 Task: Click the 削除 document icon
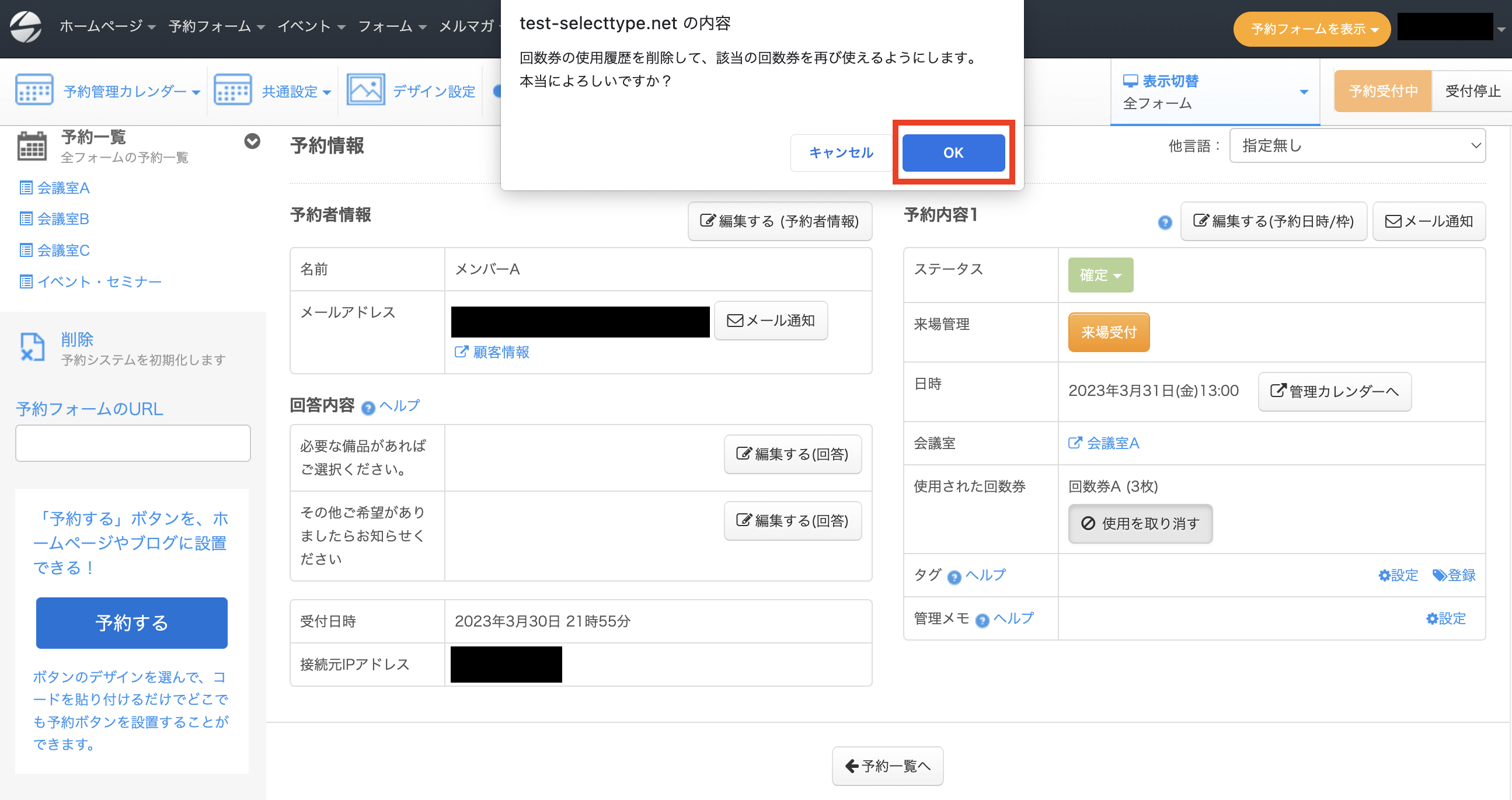coord(32,347)
